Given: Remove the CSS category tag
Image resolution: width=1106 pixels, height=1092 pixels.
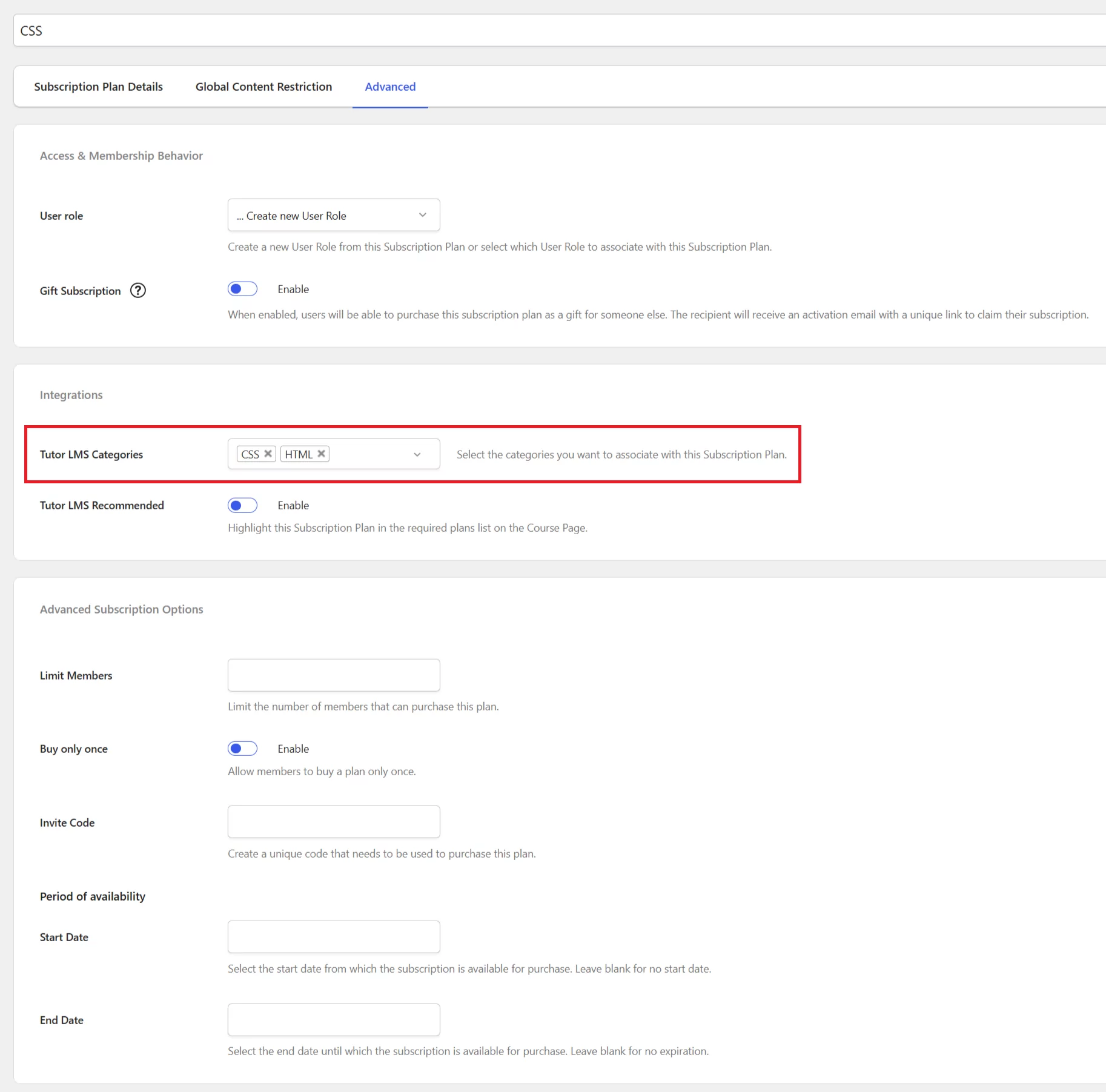Looking at the screenshot, I should (268, 454).
